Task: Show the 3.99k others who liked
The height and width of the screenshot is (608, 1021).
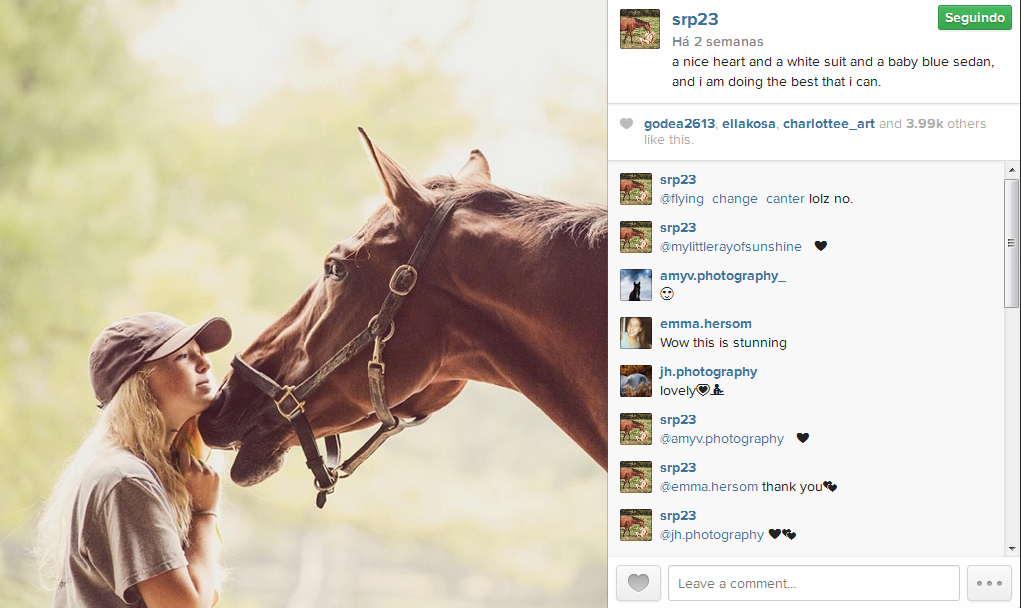Action: [946, 124]
